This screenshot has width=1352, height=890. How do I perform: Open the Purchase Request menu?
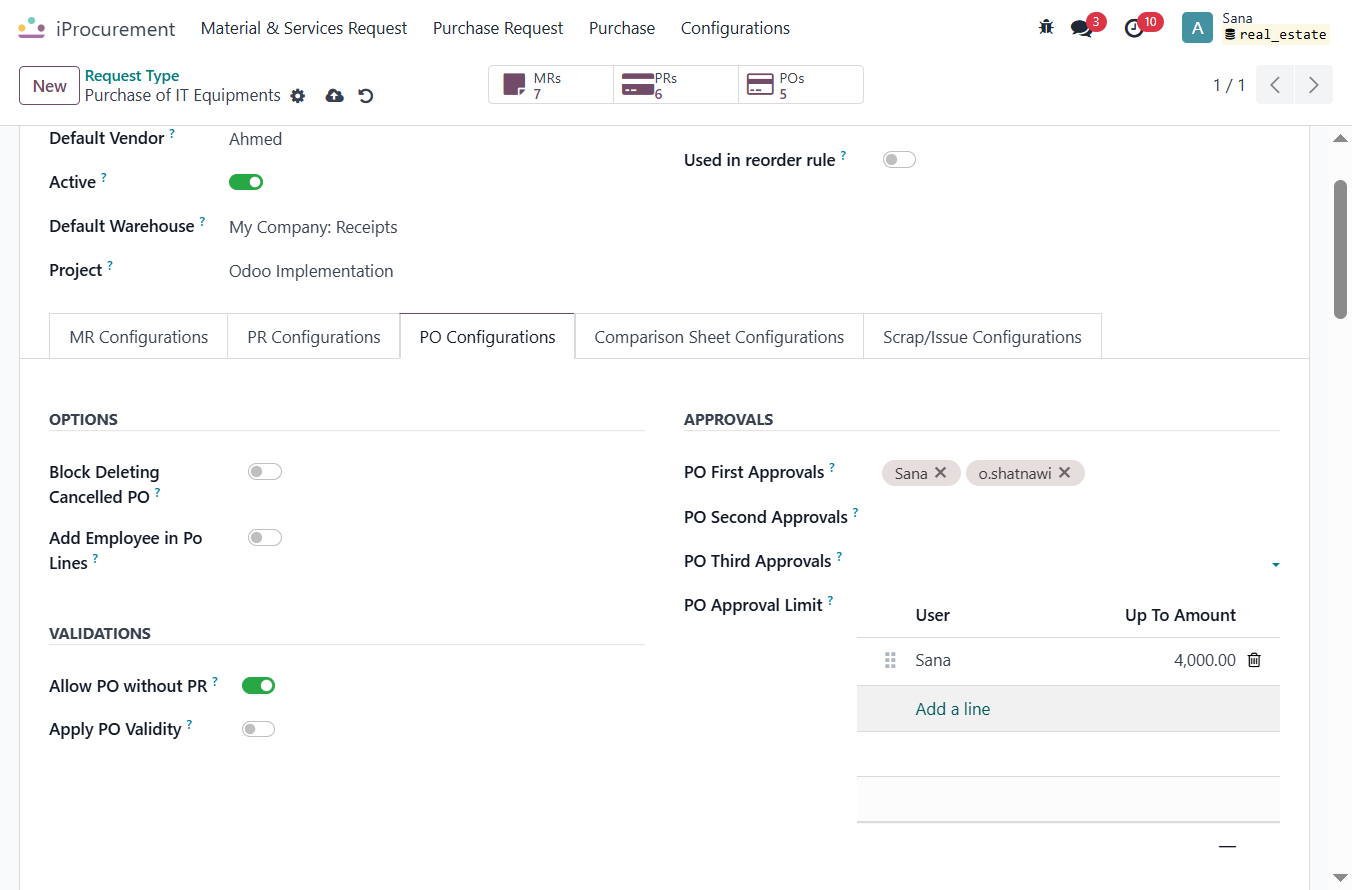tap(498, 28)
